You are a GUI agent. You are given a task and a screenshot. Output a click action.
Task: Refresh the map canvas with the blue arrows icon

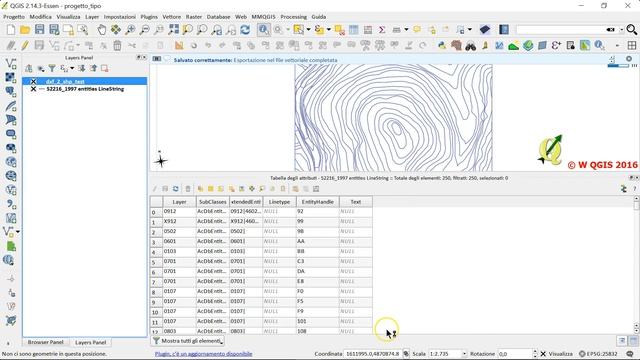[245, 29]
